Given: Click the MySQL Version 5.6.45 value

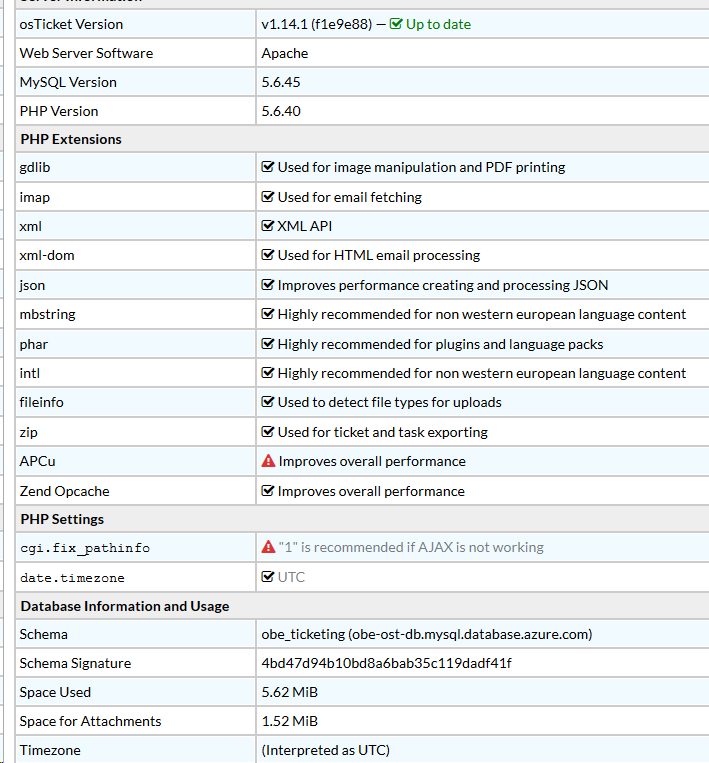Looking at the screenshot, I should coord(281,82).
